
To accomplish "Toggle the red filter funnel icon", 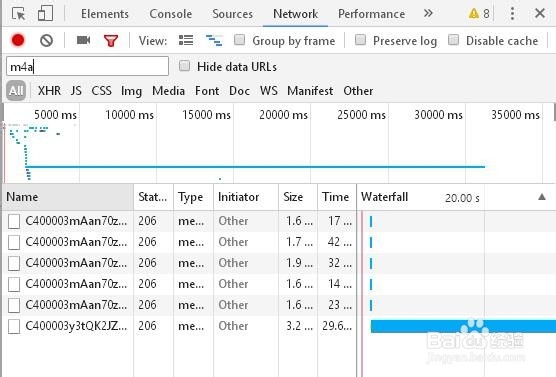I will [x=111, y=40].
